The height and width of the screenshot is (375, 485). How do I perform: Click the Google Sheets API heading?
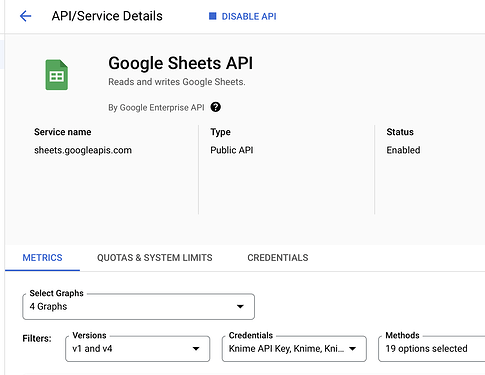coord(181,63)
